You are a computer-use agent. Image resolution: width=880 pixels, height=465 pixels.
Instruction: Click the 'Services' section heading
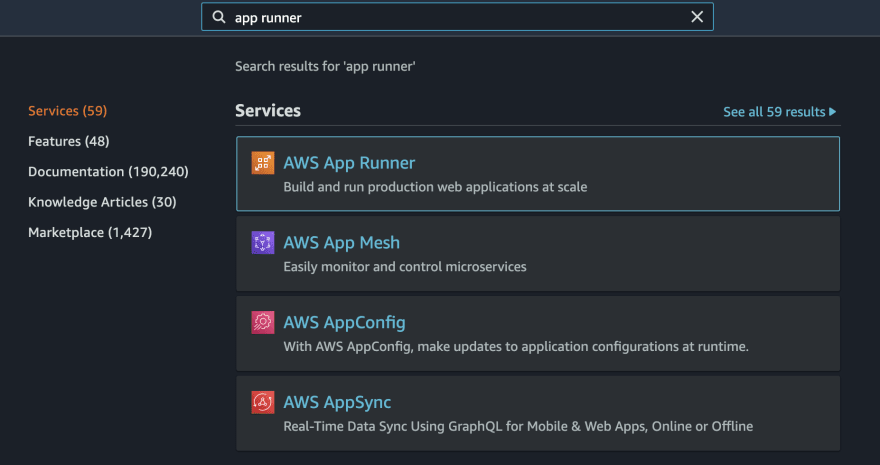pyautogui.click(x=268, y=111)
